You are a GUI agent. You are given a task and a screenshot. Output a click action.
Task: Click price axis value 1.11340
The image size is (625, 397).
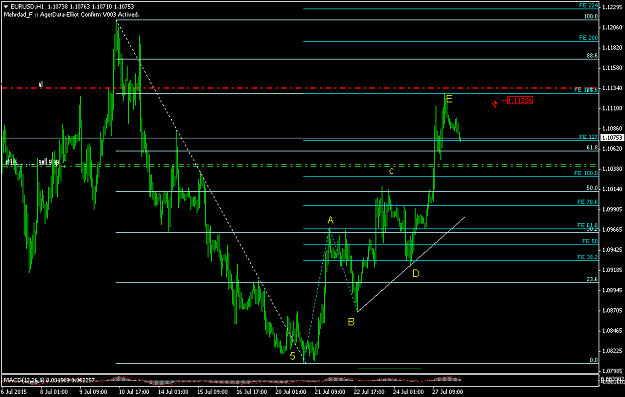pos(612,88)
